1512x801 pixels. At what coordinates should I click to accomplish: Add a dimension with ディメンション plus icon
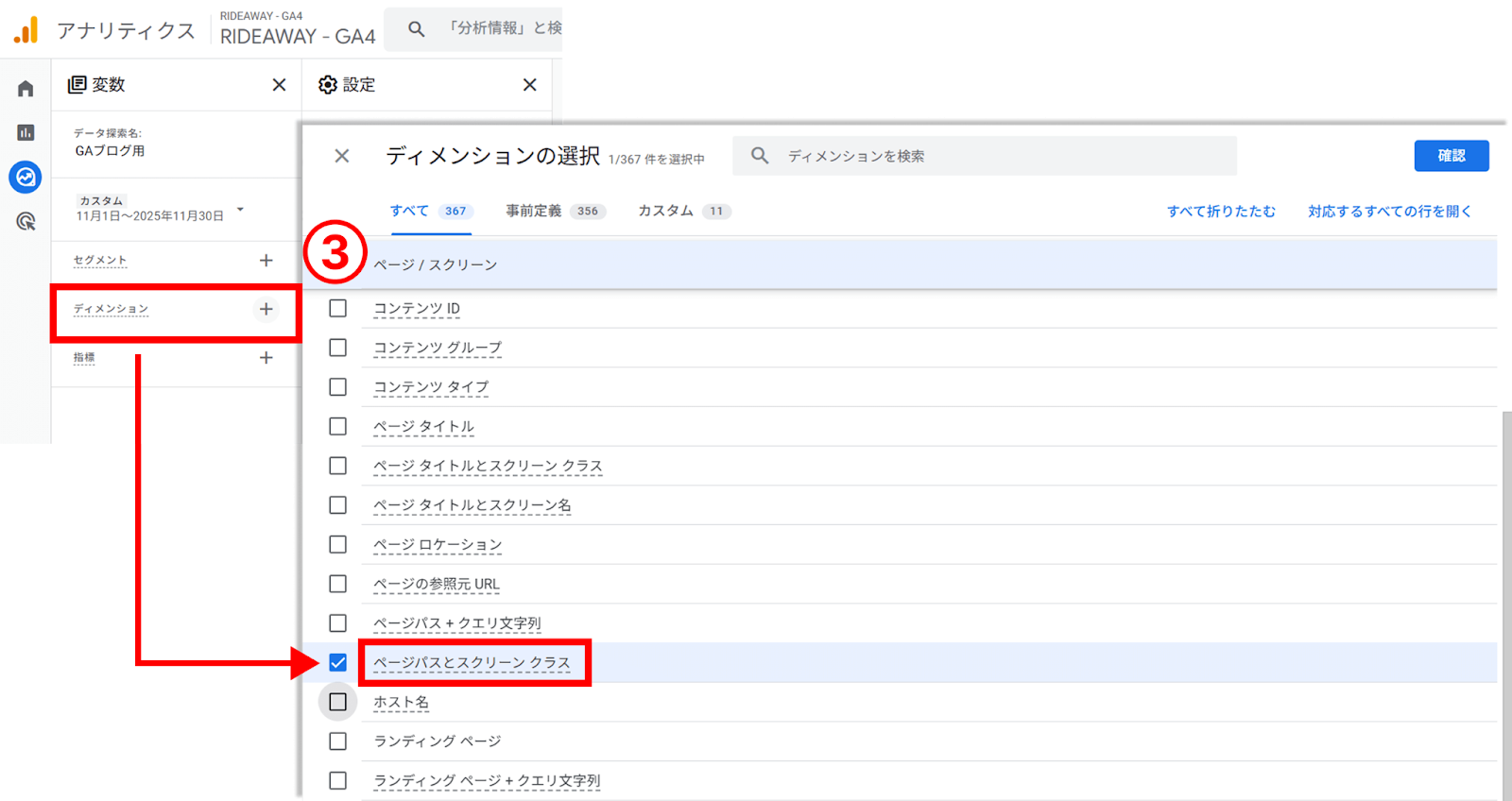[x=266, y=309]
